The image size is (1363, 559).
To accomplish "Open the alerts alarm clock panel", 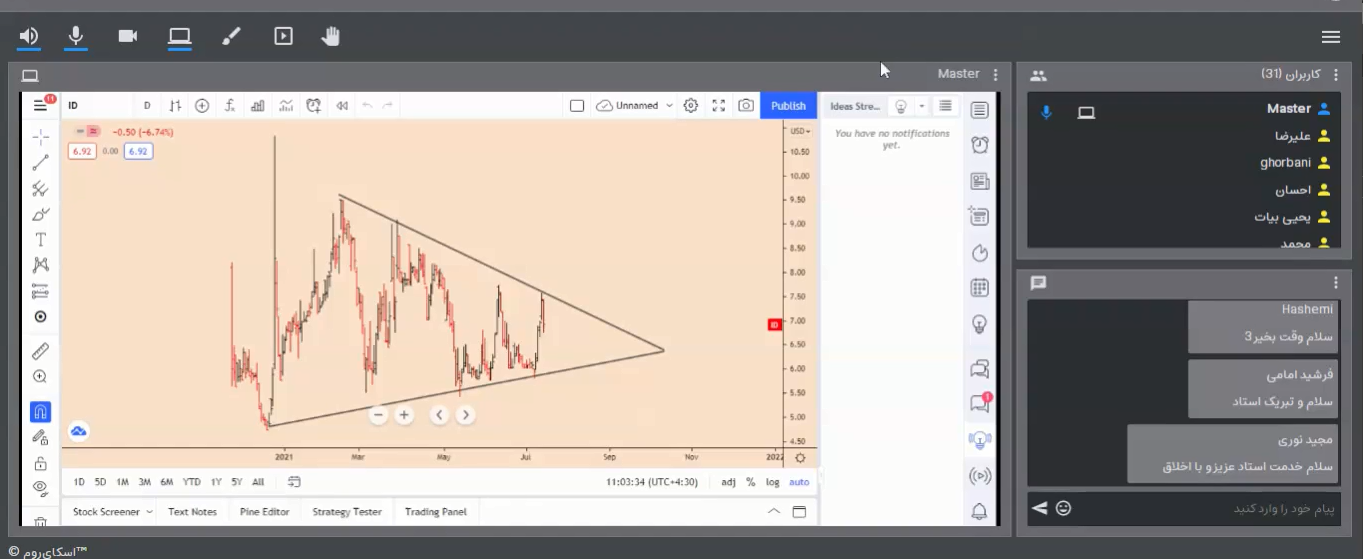I will point(979,145).
